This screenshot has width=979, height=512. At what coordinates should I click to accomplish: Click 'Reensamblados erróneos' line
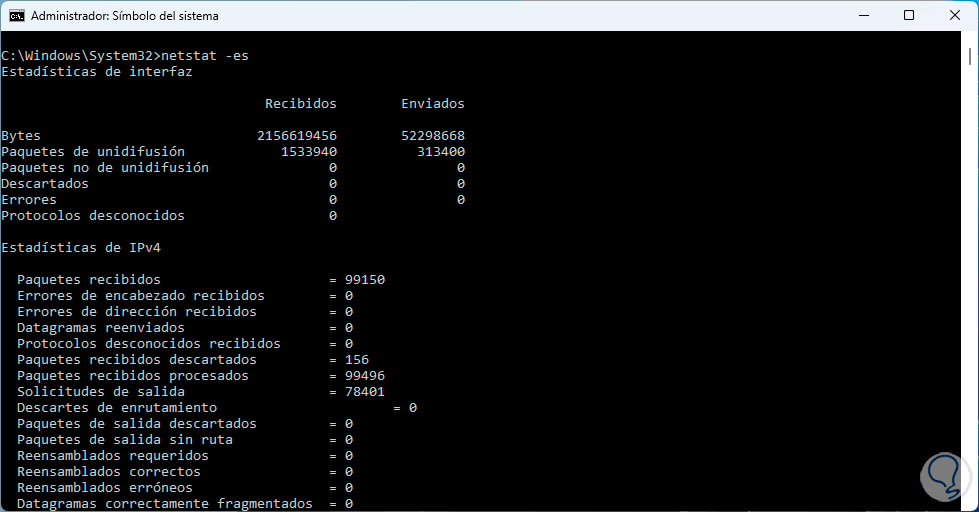coord(185,488)
